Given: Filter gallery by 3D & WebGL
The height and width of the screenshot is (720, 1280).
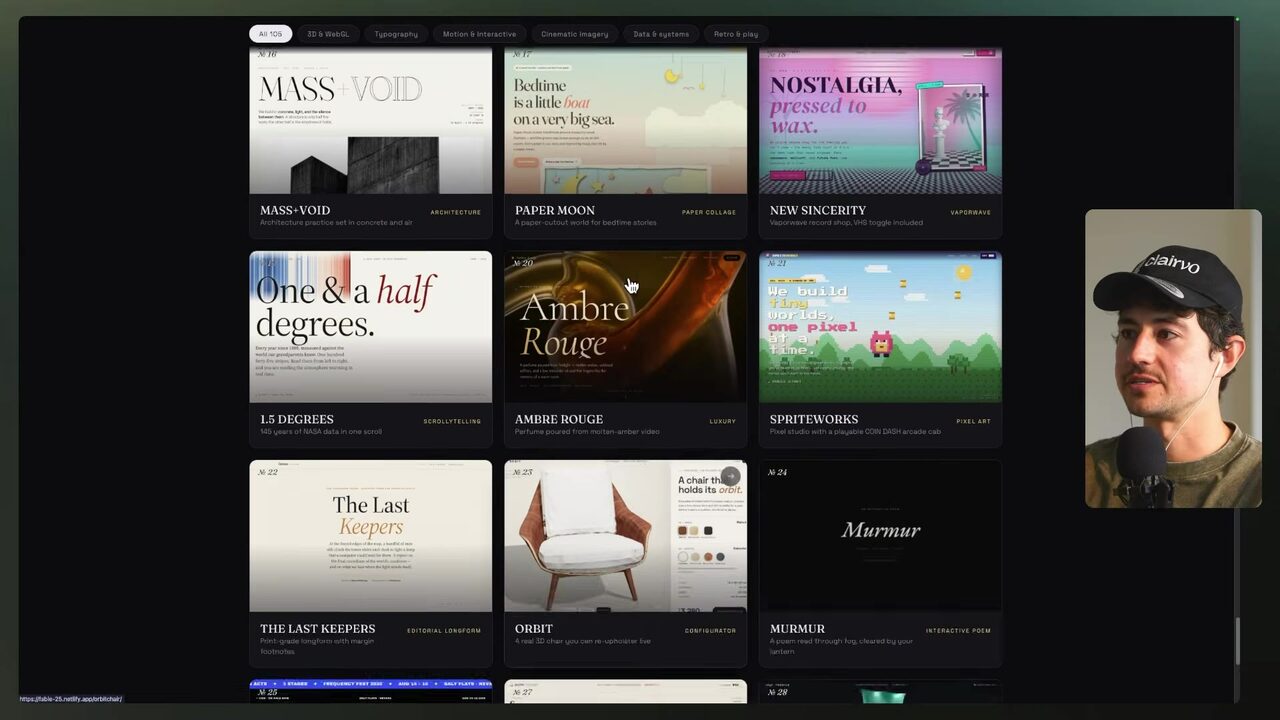Looking at the screenshot, I should coord(328,34).
